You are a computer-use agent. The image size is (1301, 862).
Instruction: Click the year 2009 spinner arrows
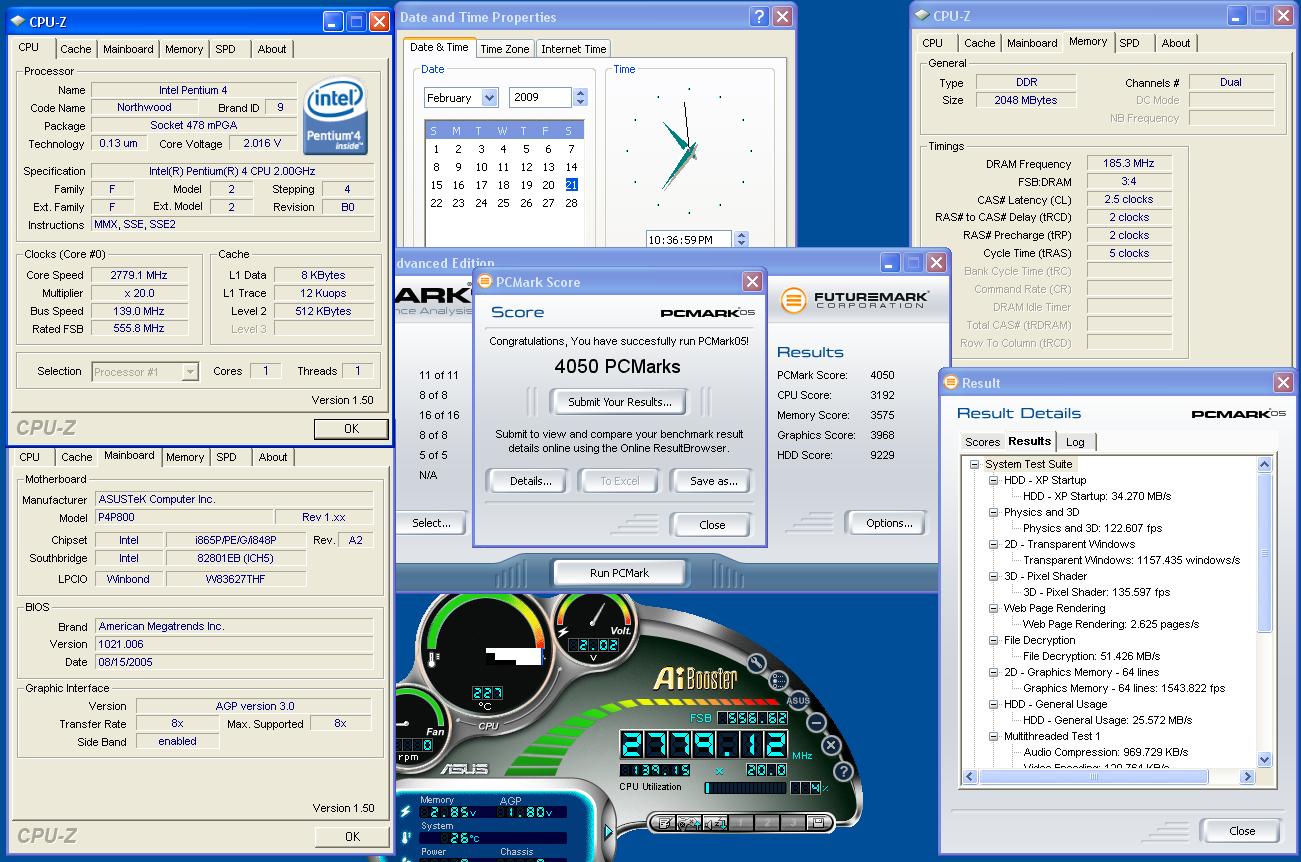581,98
